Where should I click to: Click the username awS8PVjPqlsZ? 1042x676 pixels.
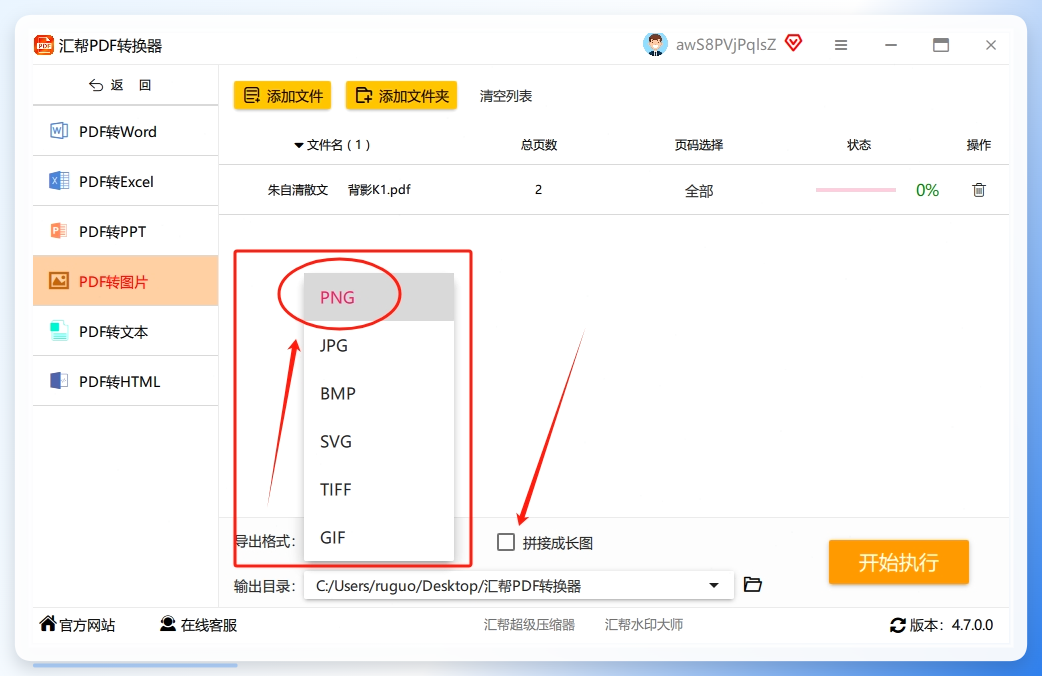pos(726,45)
